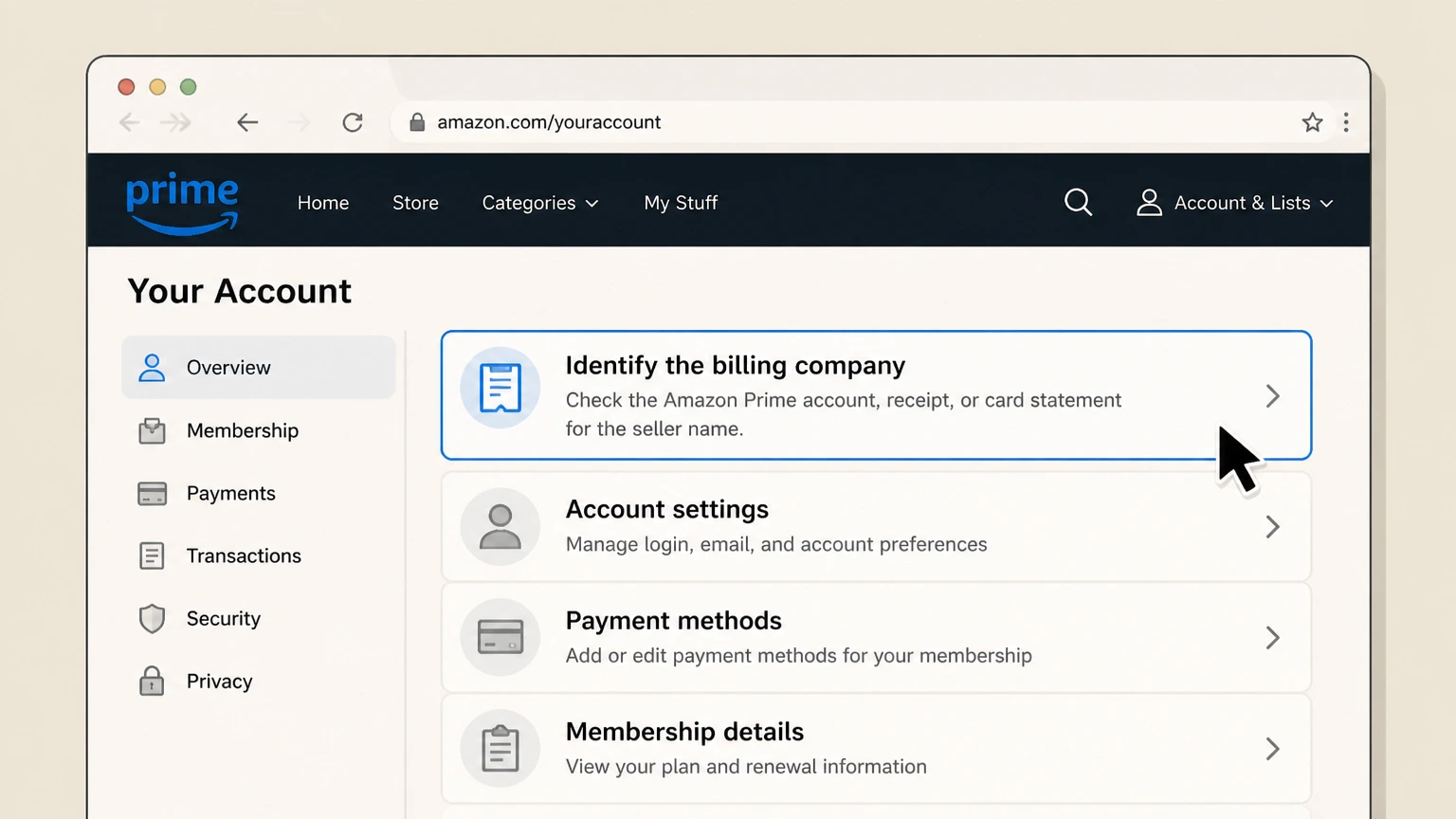The height and width of the screenshot is (819, 1456).
Task: Click the Membership details clipboard icon
Action: click(500, 749)
